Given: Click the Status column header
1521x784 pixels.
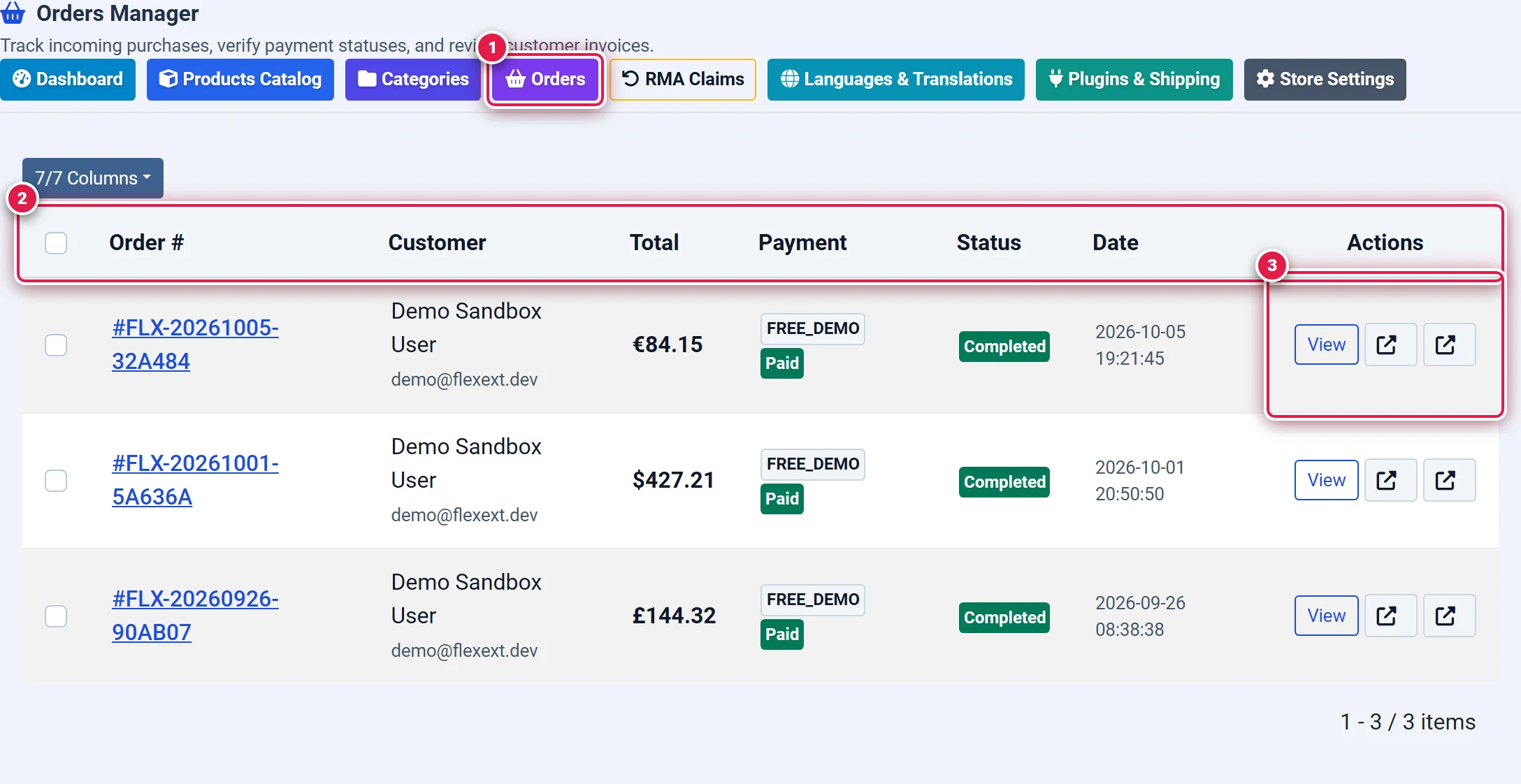Looking at the screenshot, I should [x=988, y=242].
